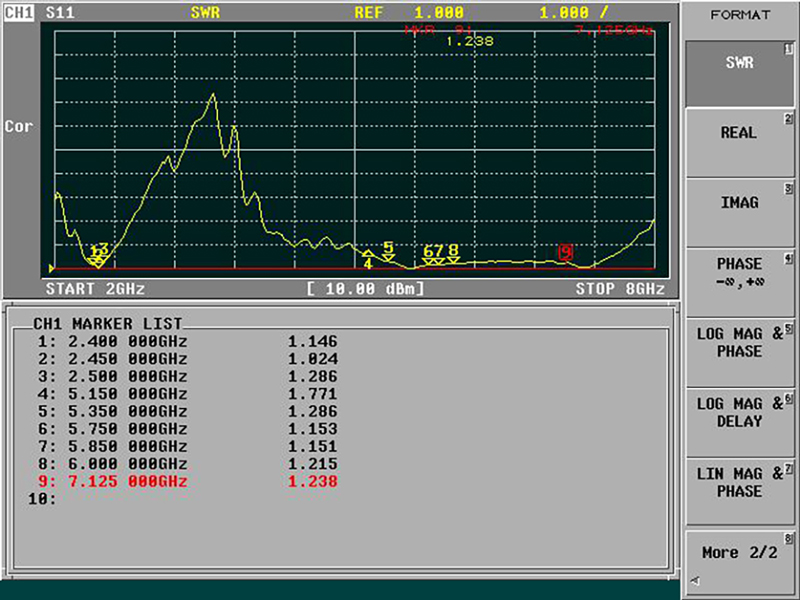The height and width of the screenshot is (600, 800).
Task: Click the CH1 channel indicator
Action: click(19, 12)
